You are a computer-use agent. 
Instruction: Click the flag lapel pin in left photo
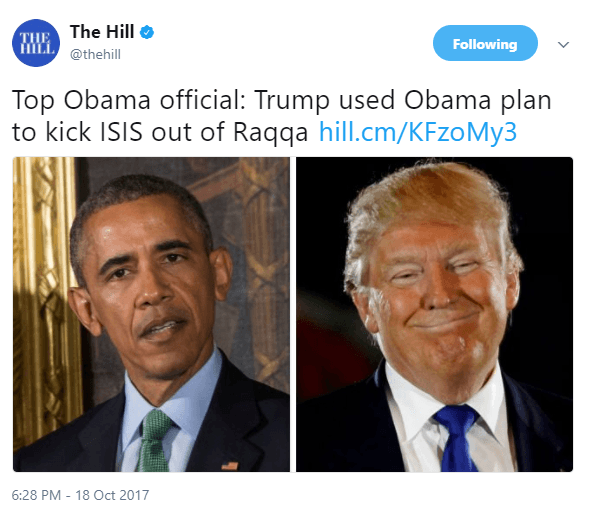click(229, 466)
